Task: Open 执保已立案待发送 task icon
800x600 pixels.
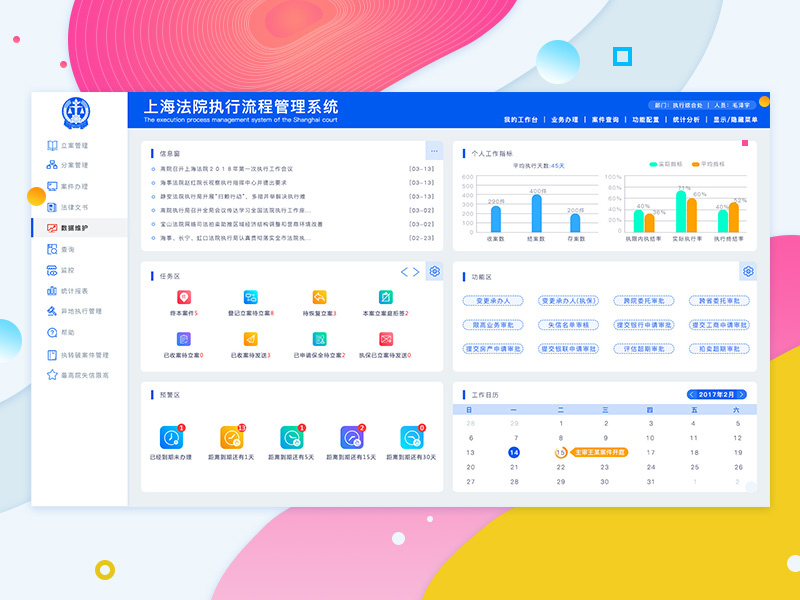Action: 386,339
